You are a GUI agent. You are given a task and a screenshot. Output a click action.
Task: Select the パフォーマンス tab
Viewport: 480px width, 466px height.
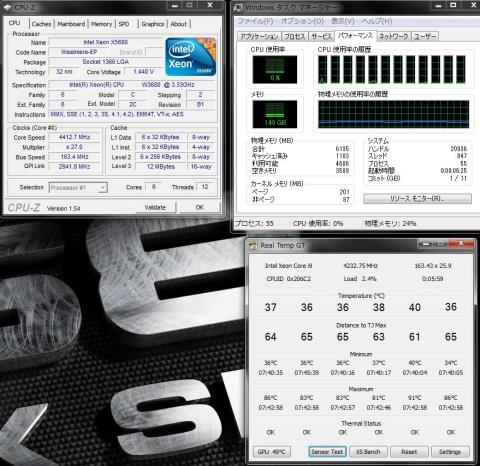click(355, 36)
